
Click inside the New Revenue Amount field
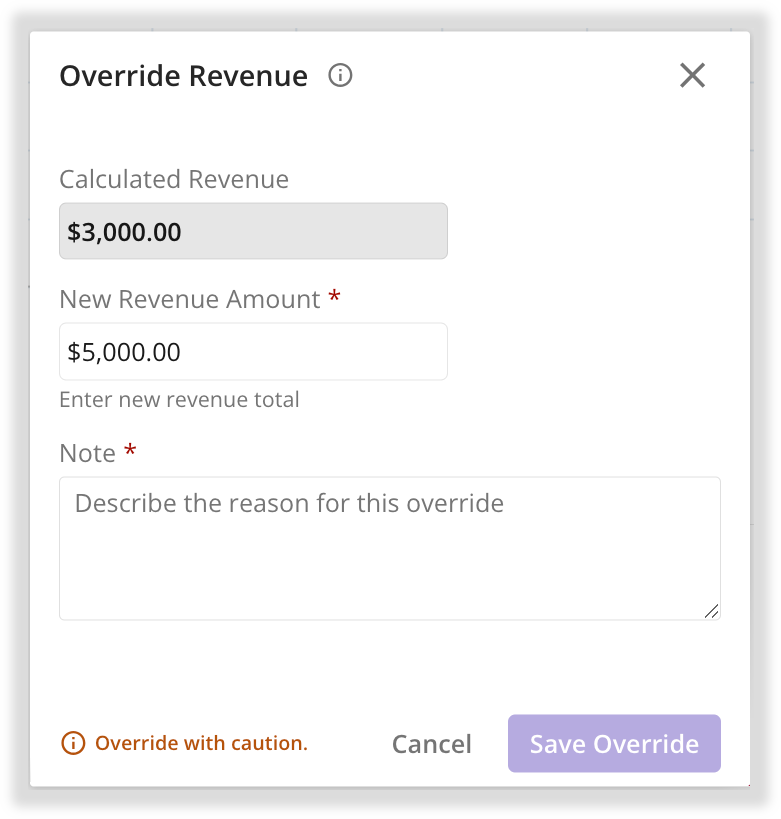coord(253,351)
